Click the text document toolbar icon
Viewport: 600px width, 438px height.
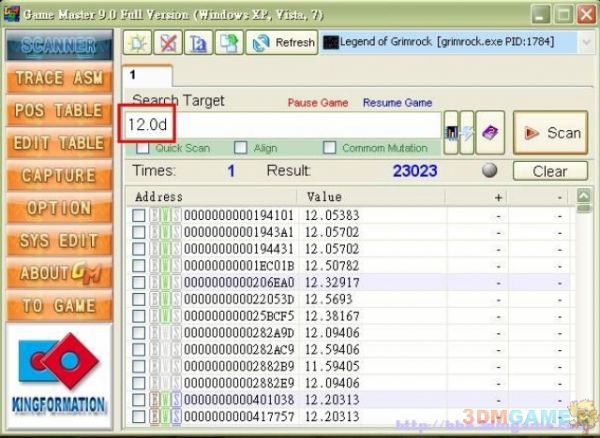198,43
